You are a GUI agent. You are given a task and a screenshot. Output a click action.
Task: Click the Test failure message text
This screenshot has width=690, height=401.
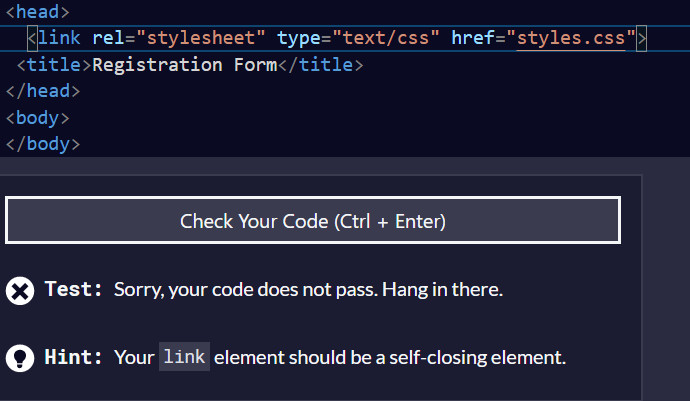(x=308, y=290)
